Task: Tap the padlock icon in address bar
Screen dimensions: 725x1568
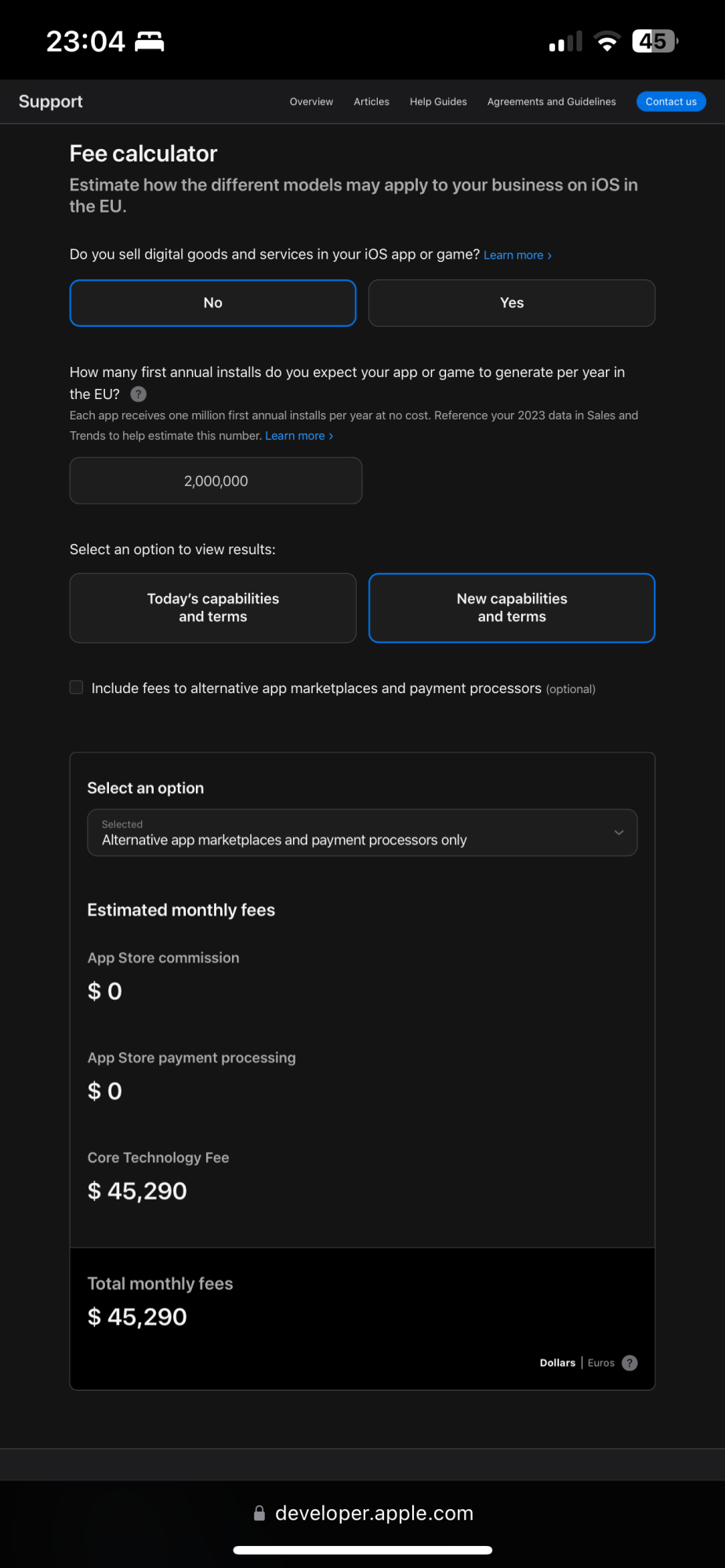Action: (x=259, y=1513)
